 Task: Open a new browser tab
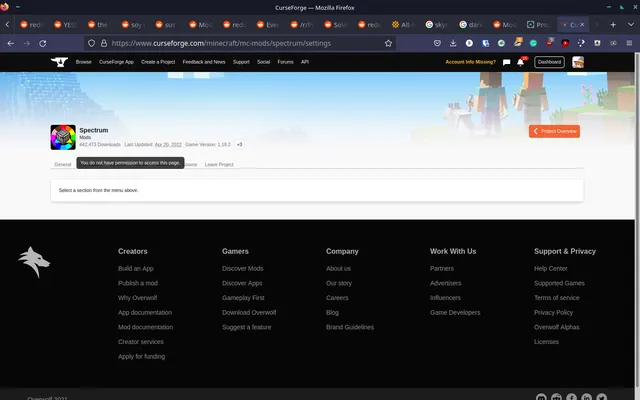613,25
